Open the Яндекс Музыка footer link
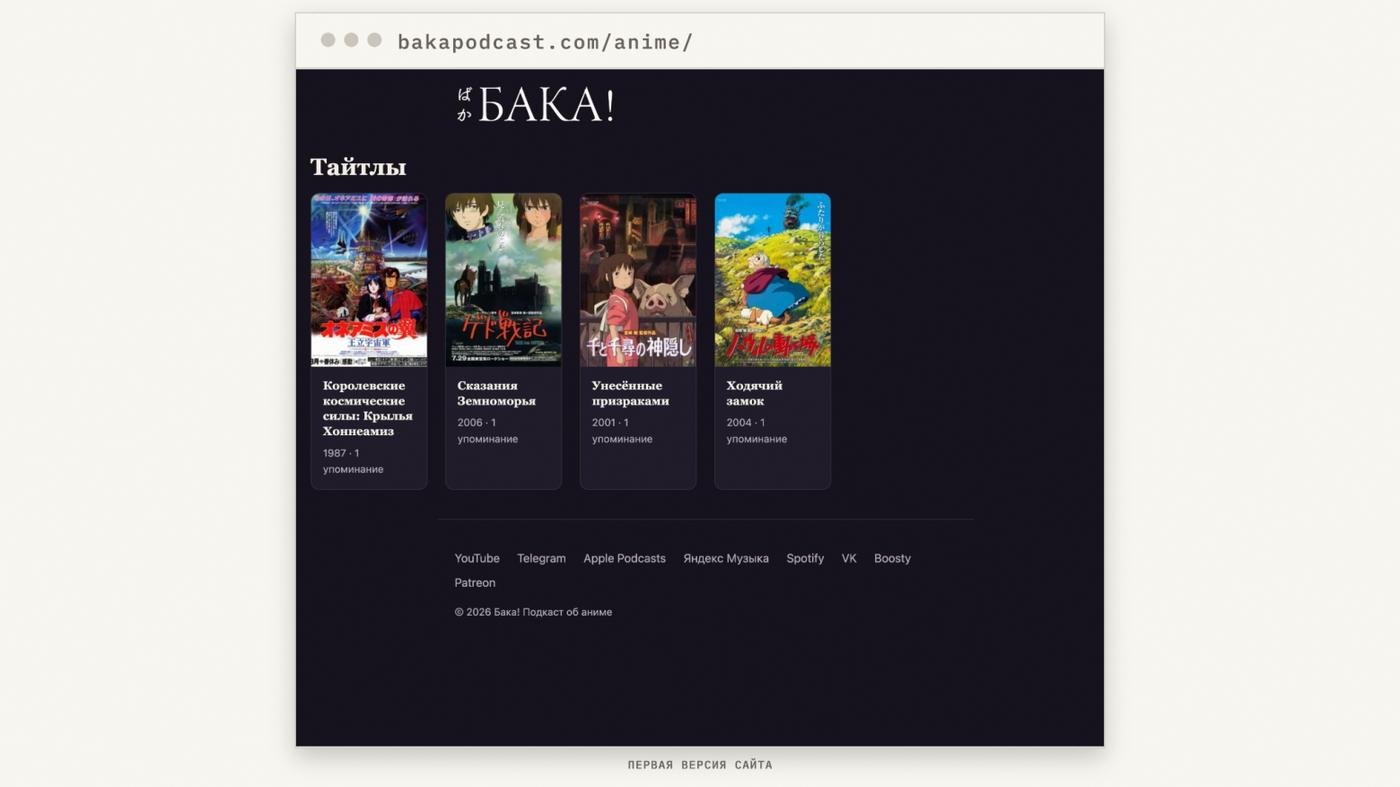This screenshot has height=787, width=1400. tap(726, 558)
